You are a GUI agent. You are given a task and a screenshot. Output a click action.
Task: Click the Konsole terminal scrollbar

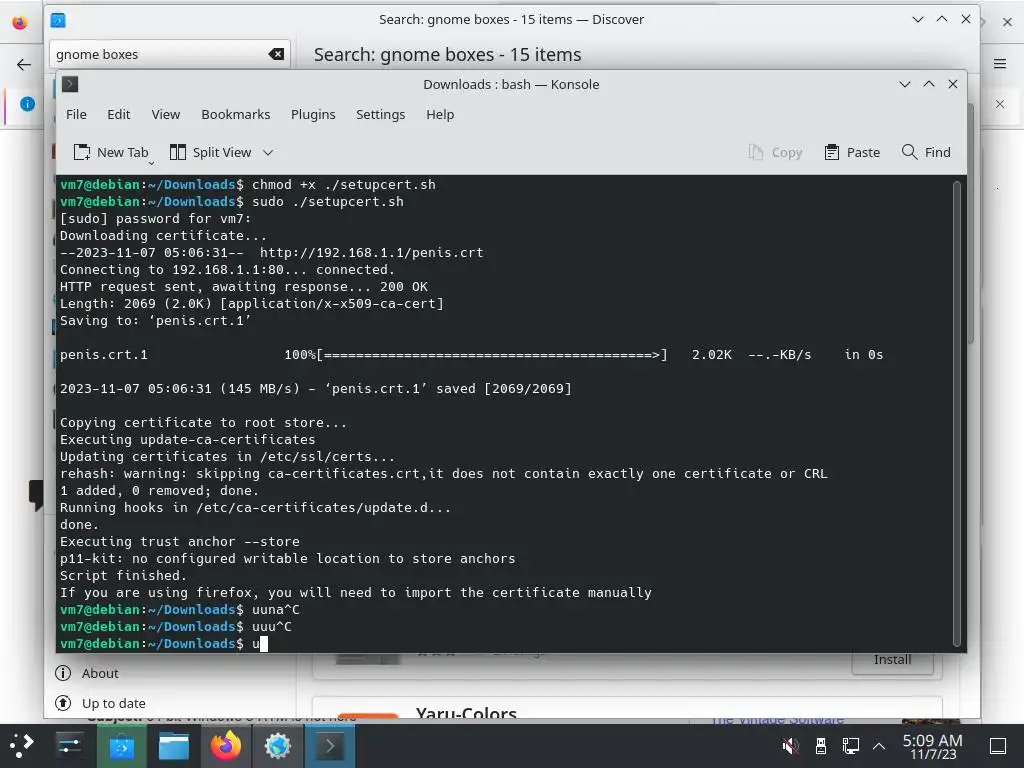(957, 413)
